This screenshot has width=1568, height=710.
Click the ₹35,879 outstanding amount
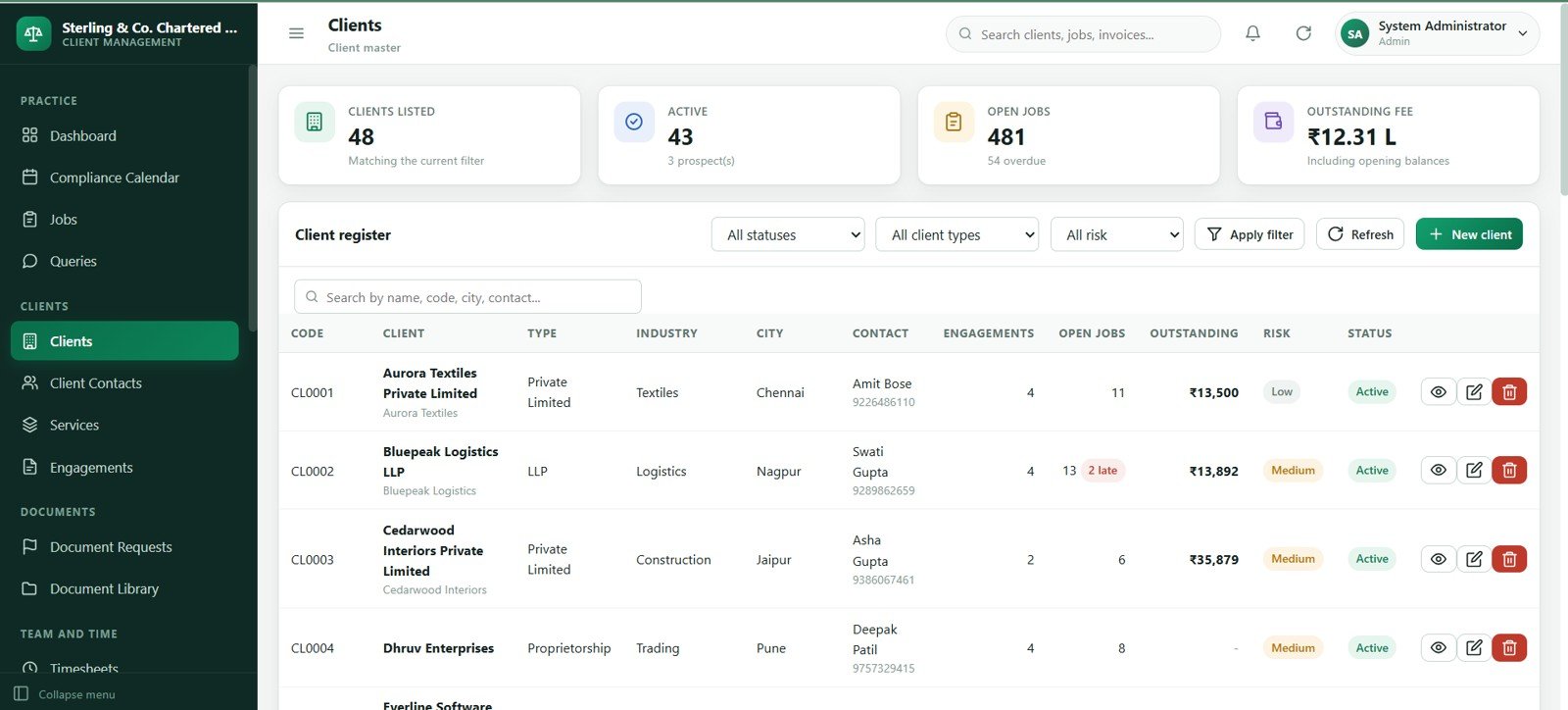1213,560
